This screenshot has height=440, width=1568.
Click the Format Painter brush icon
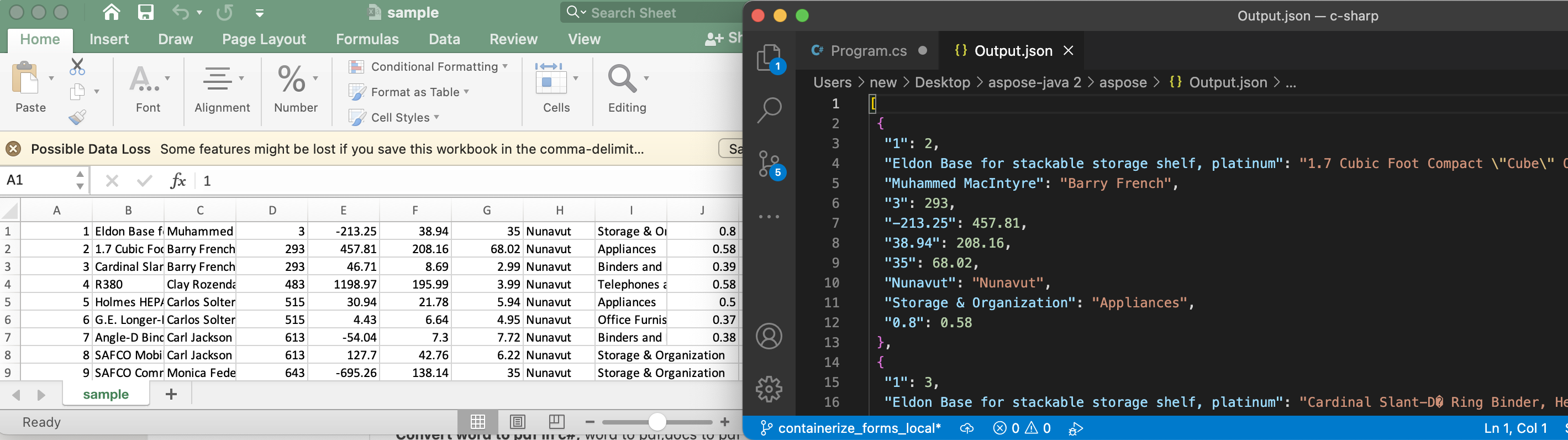tap(77, 117)
